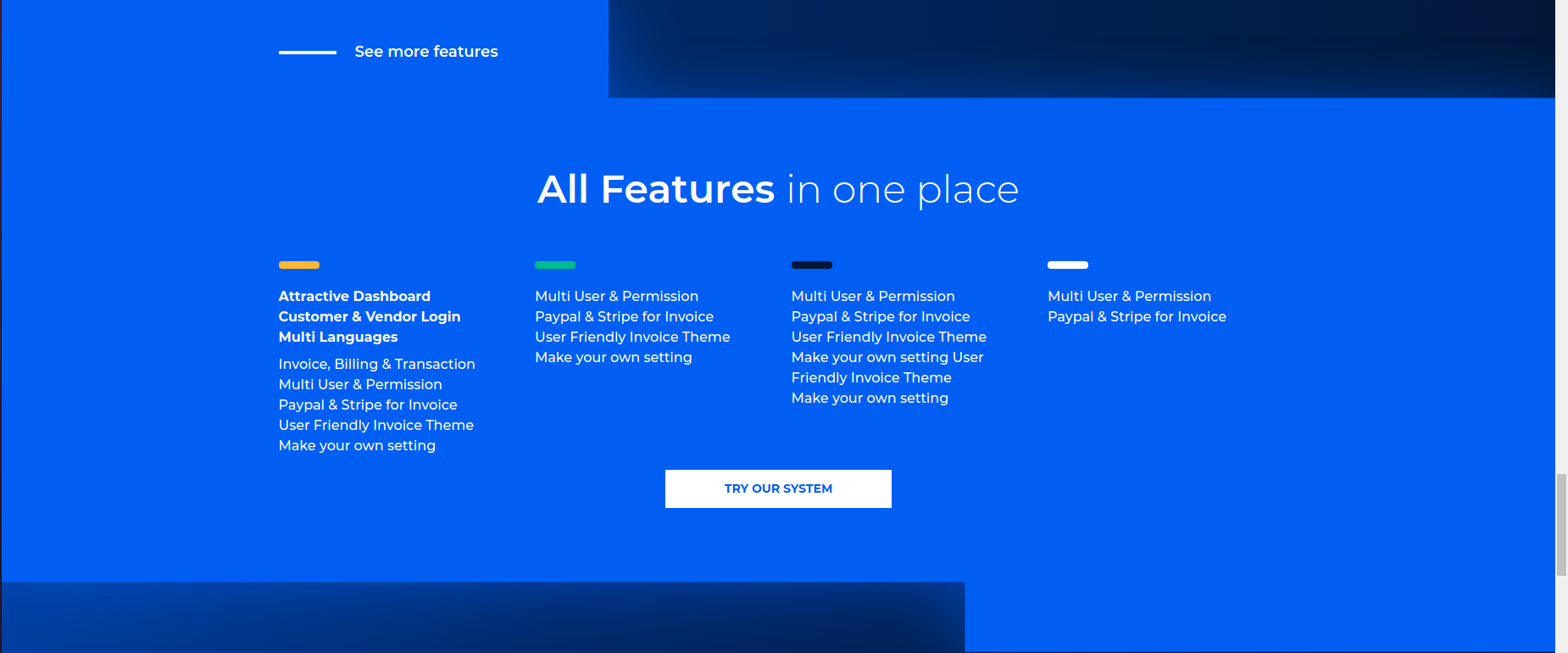Screen dimensions: 1568x653
Task: Click the yellow accent bar above Attractive Dashboard
Action: pos(298,265)
